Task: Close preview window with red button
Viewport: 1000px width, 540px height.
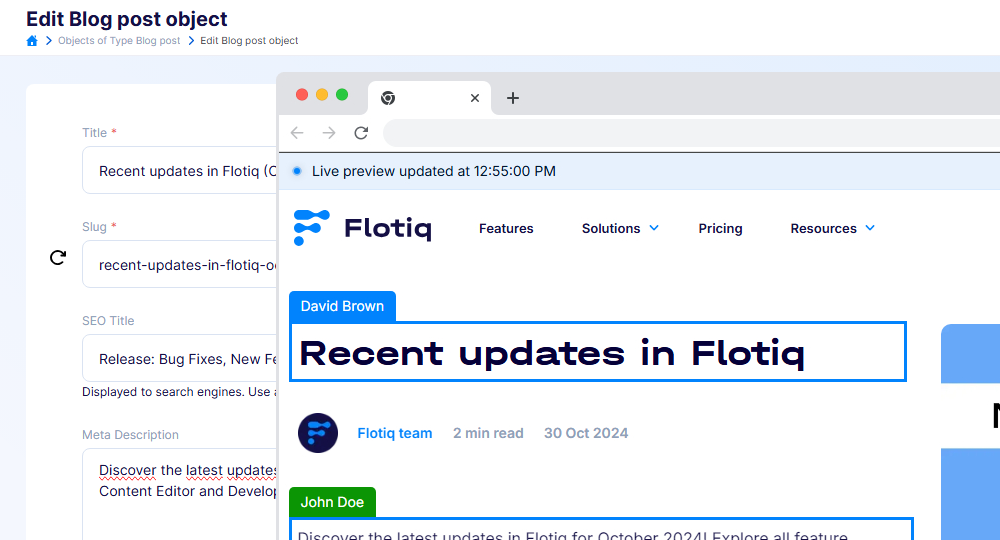Action: tap(302, 94)
